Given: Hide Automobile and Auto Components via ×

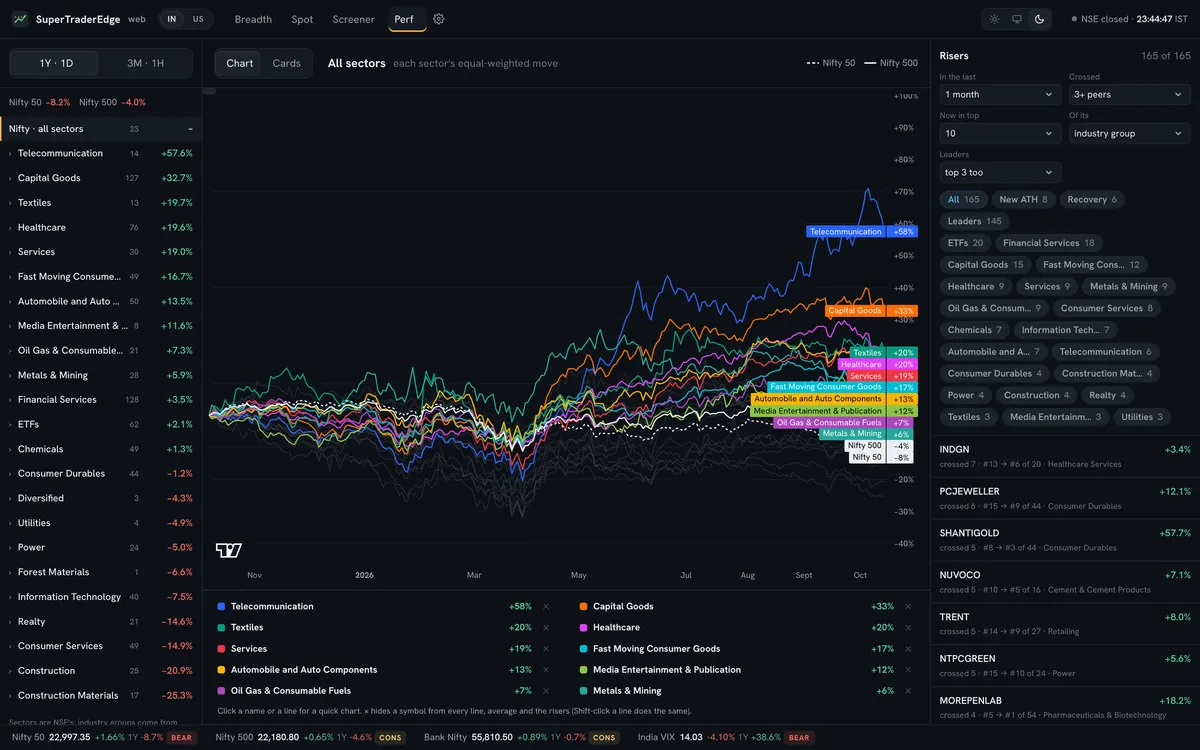Looking at the screenshot, I should tap(546, 670).
